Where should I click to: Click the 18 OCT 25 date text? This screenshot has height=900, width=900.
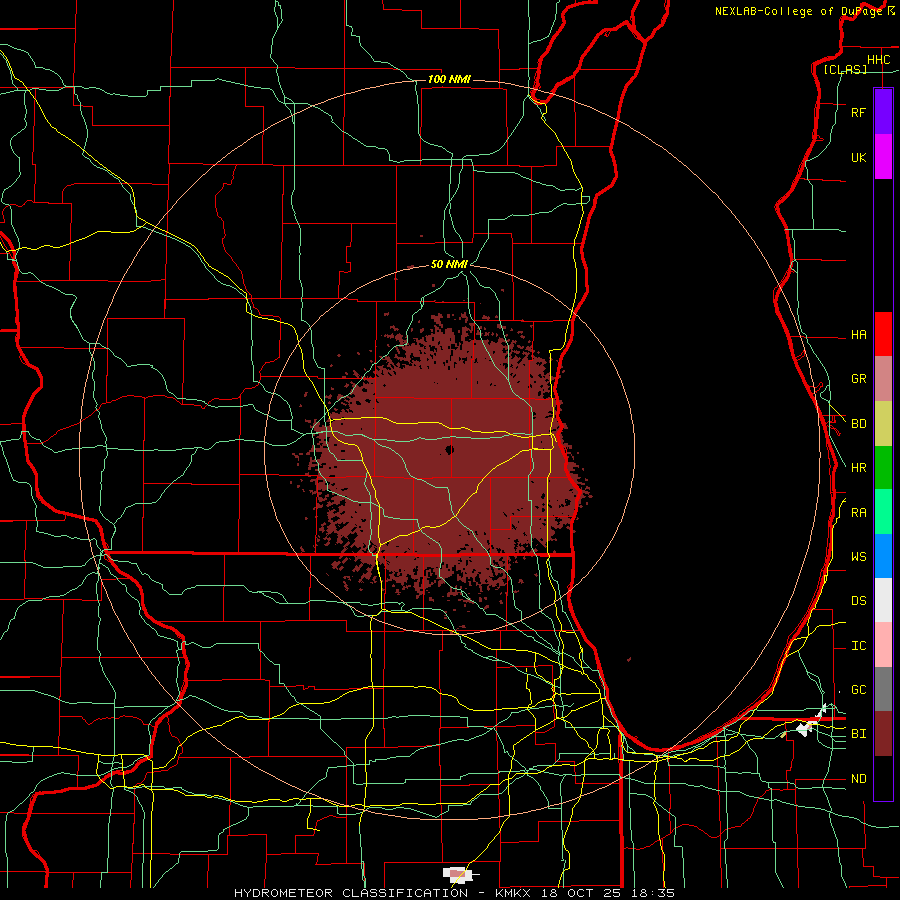(580, 893)
